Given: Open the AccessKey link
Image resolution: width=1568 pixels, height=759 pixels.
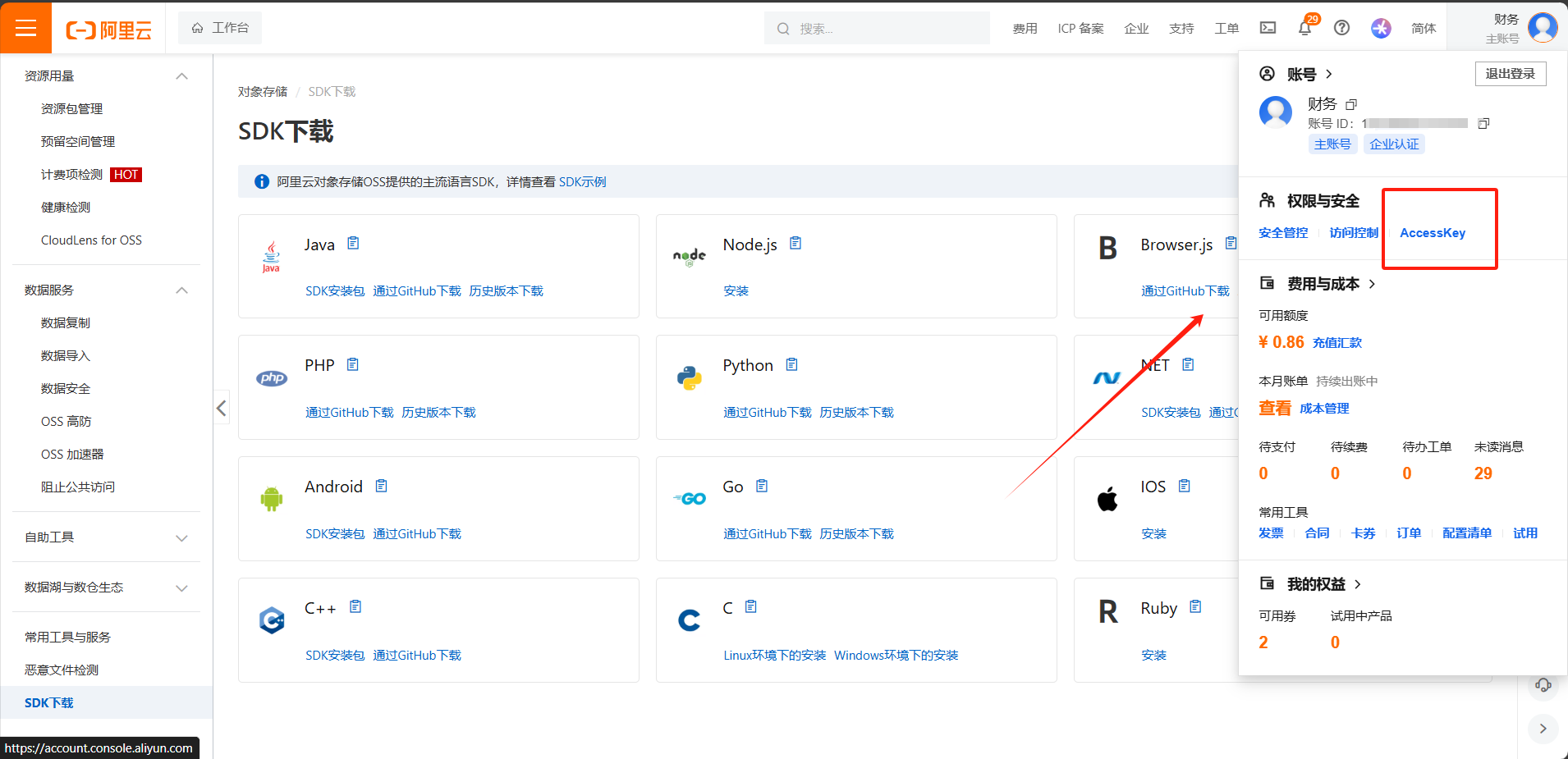Looking at the screenshot, I should pos(1433,233).
